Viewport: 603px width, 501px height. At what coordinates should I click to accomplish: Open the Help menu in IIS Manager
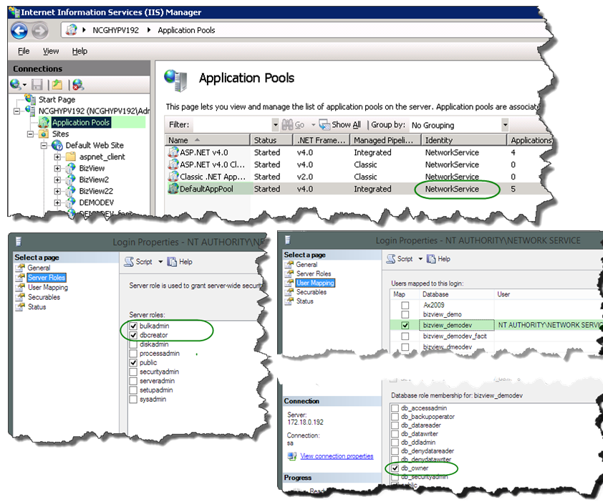tap(80, 51)
